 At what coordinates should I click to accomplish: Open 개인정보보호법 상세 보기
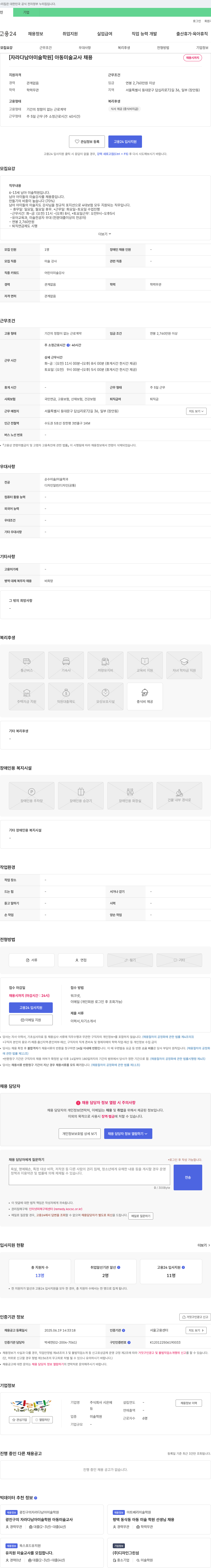tap(79, 1133)
